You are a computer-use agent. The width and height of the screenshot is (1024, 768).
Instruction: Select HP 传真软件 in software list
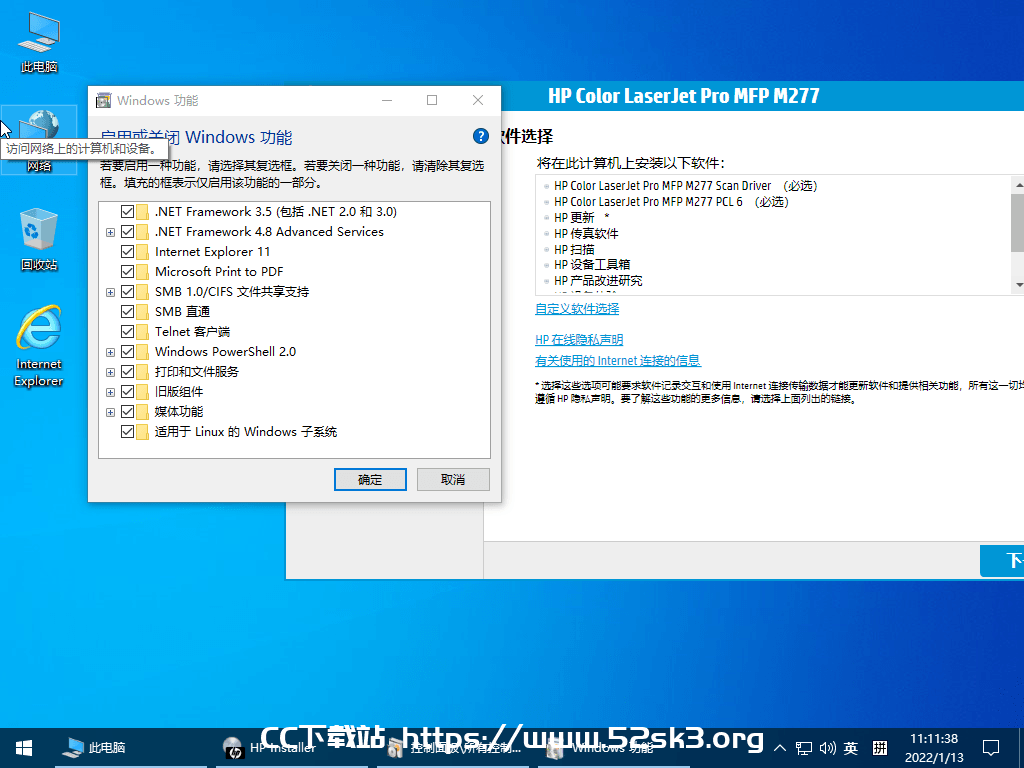click(x=586, y=233)
